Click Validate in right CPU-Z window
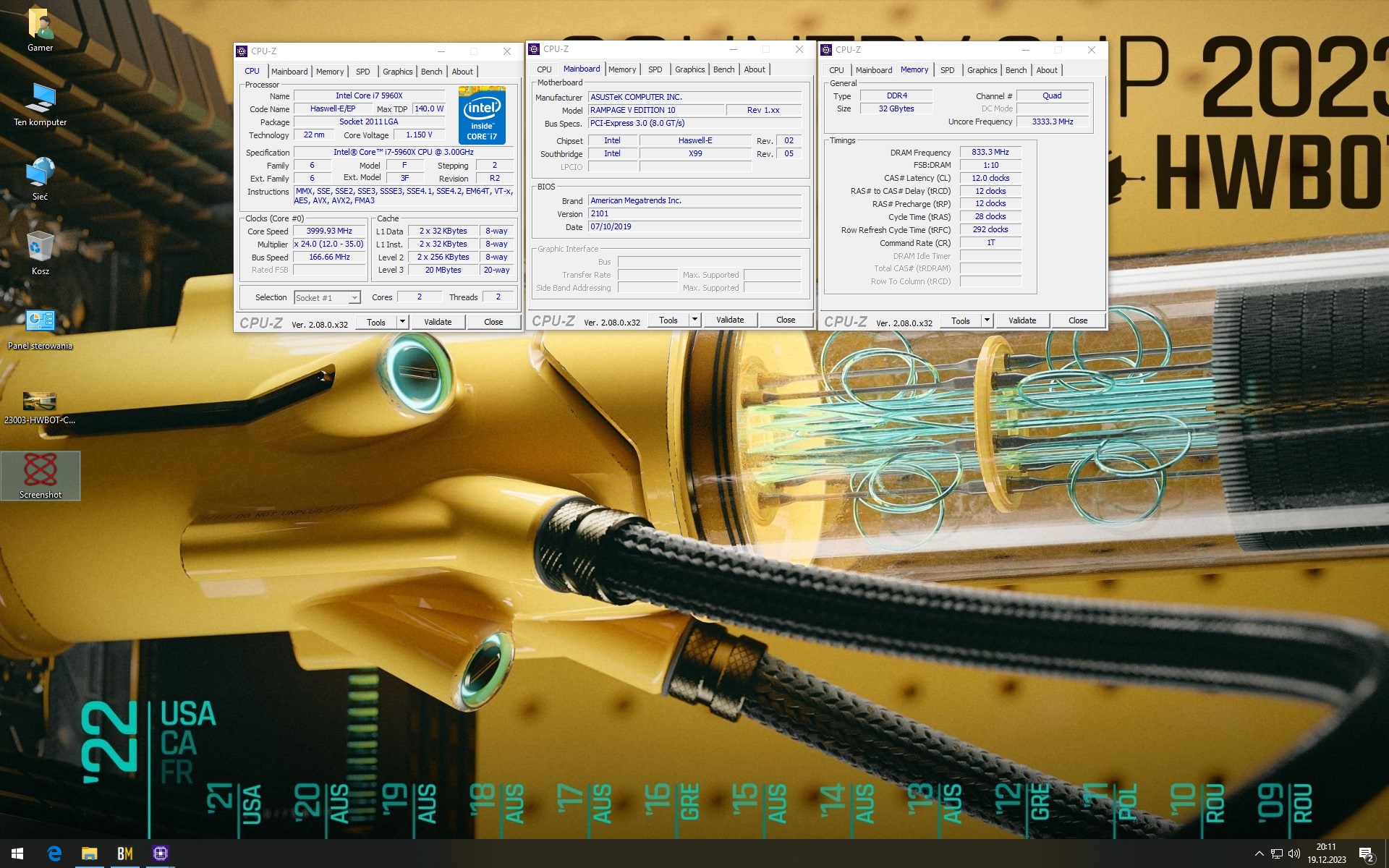 click(1022, 321)
